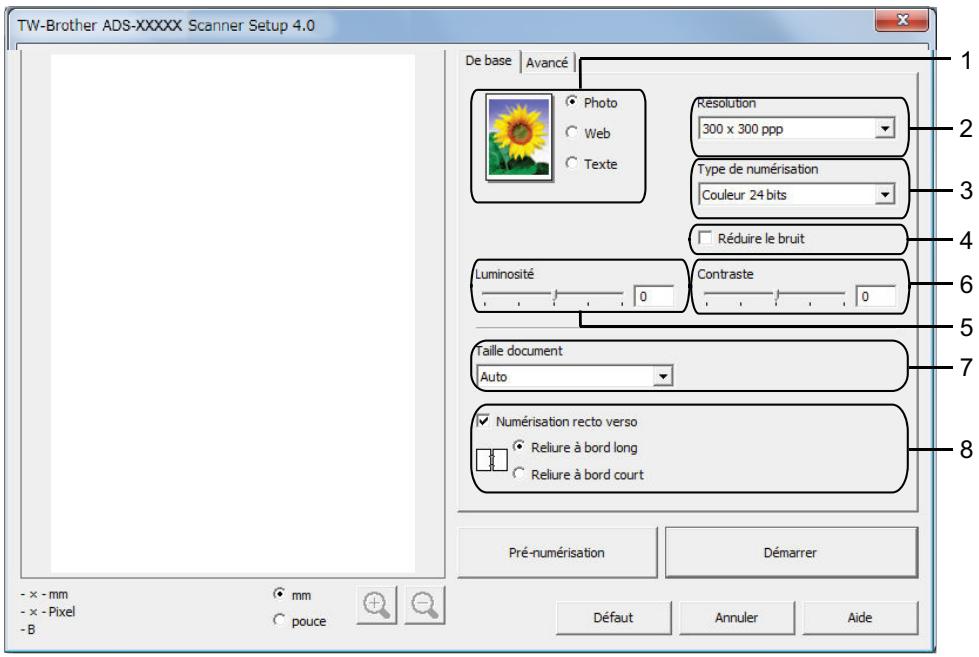Click the zoom in magnifier icon

coord(376,605)
